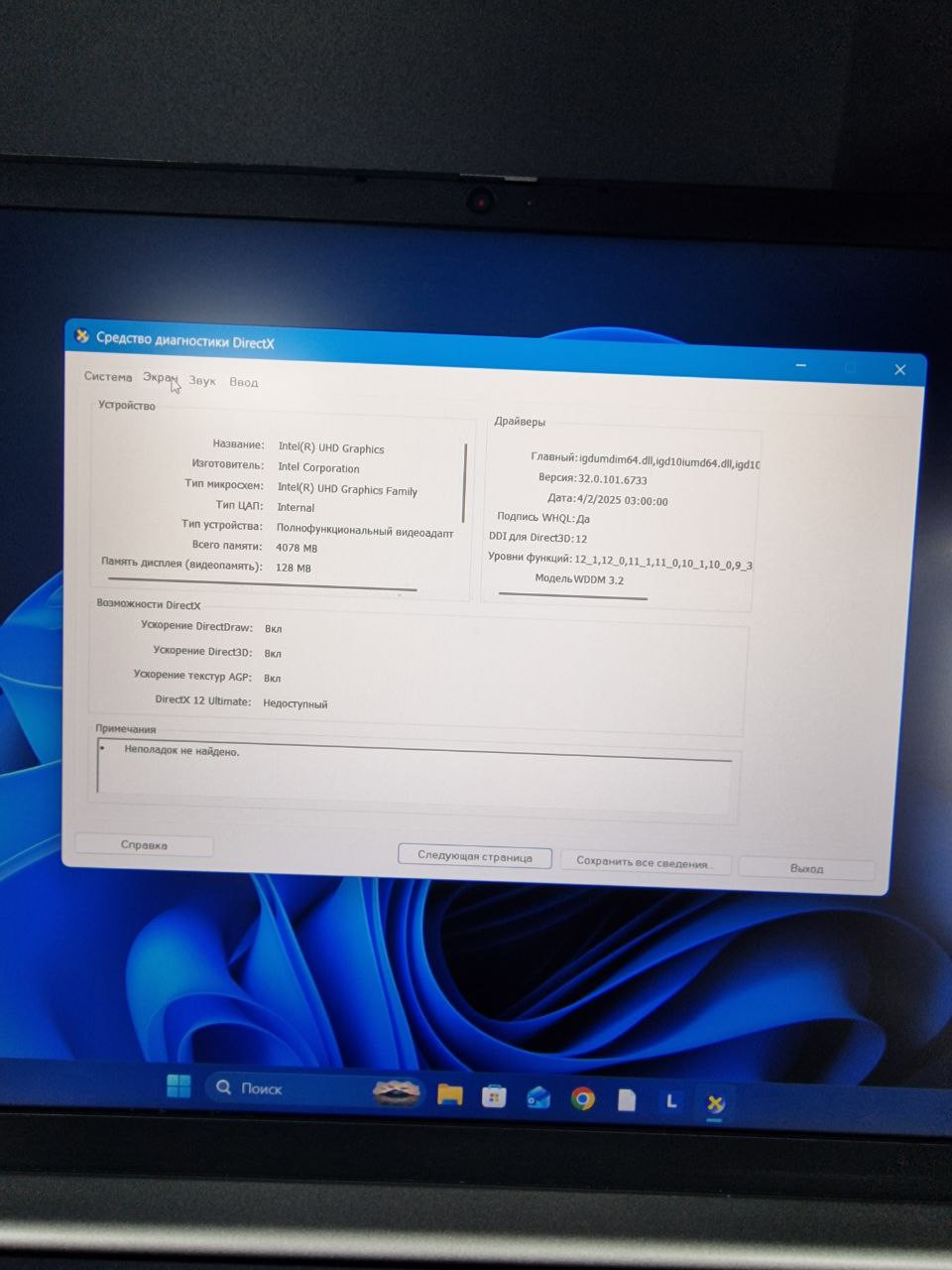Open the Ввод tab
This screenshot has height=1270, width=952.
click(244, 382)
